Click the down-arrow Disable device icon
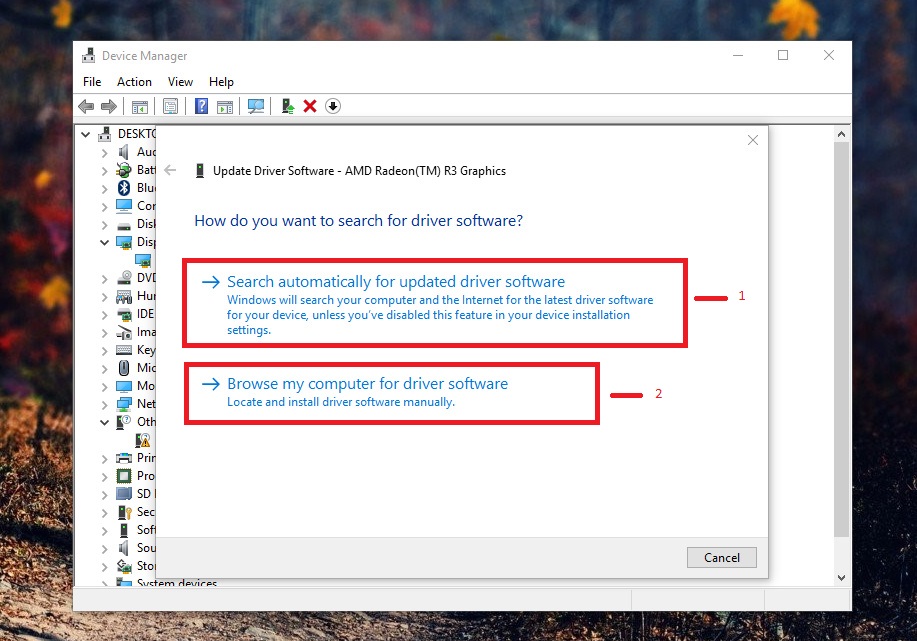This screenshot has height=641, width=917. (x=333, y=106)
